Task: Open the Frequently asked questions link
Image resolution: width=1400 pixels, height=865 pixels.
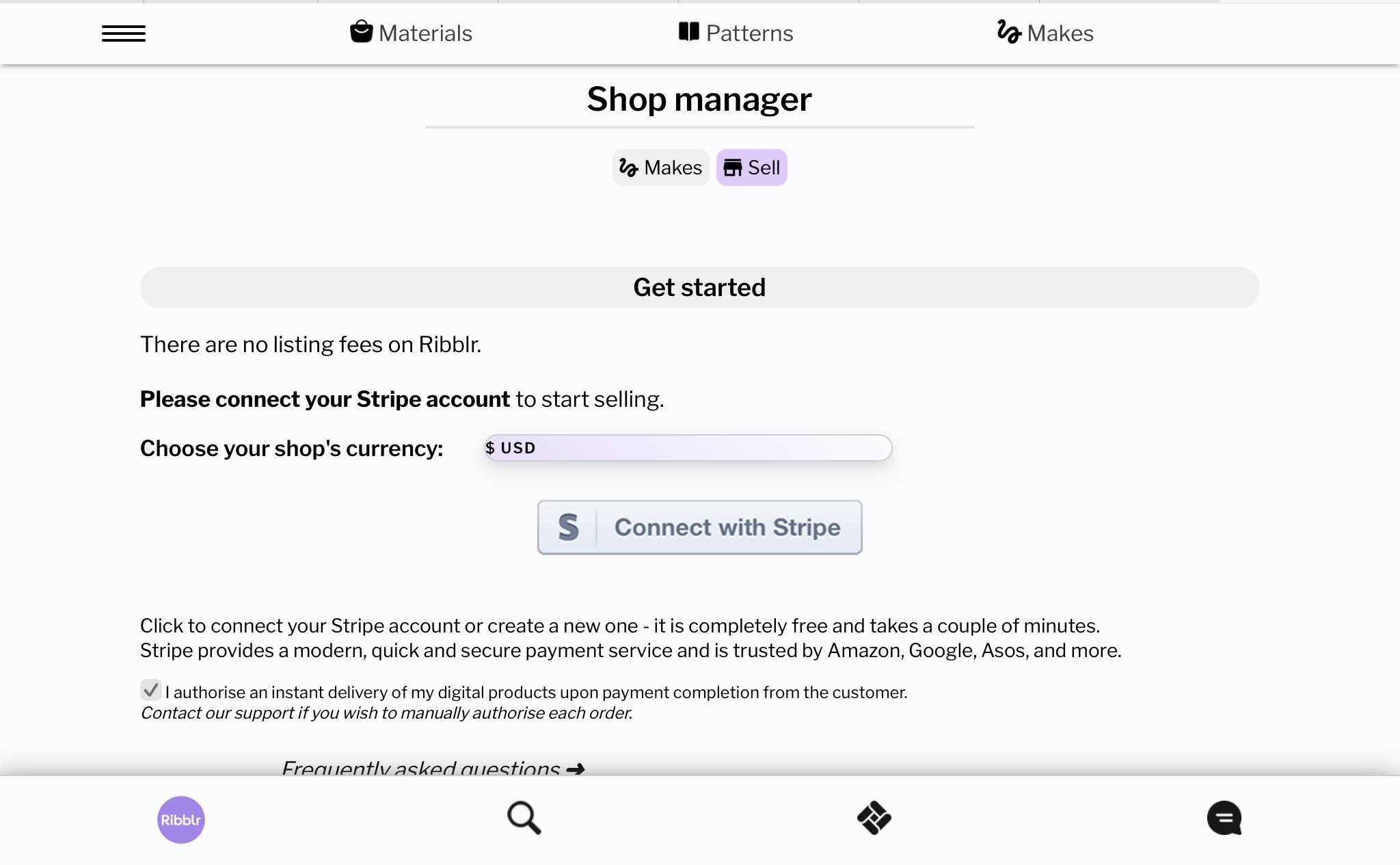Action: (x=433, y=767)
